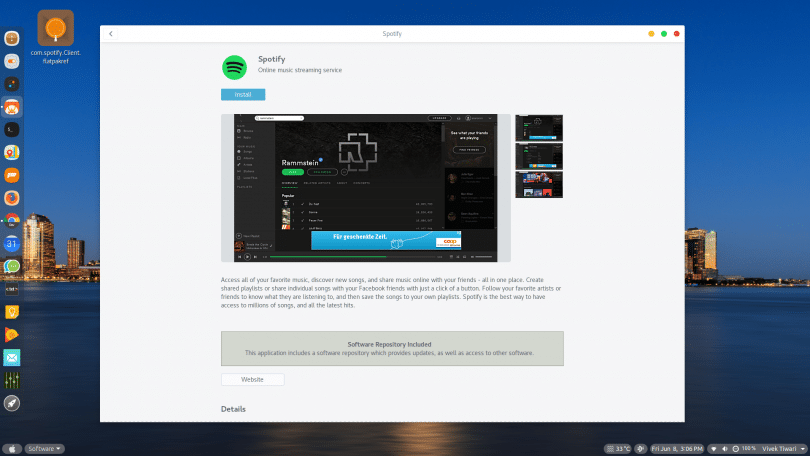The width and height of the screenshot is (810, 456).
Task: Click the brightness indicator in bottom panel
Action: (x=641, y=449)
